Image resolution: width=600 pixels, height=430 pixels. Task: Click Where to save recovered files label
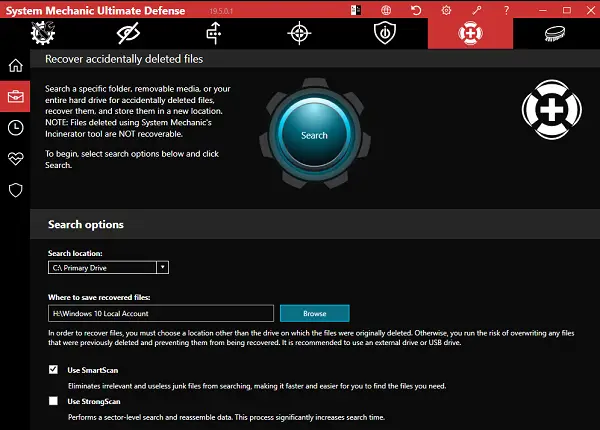pos(99,297)
